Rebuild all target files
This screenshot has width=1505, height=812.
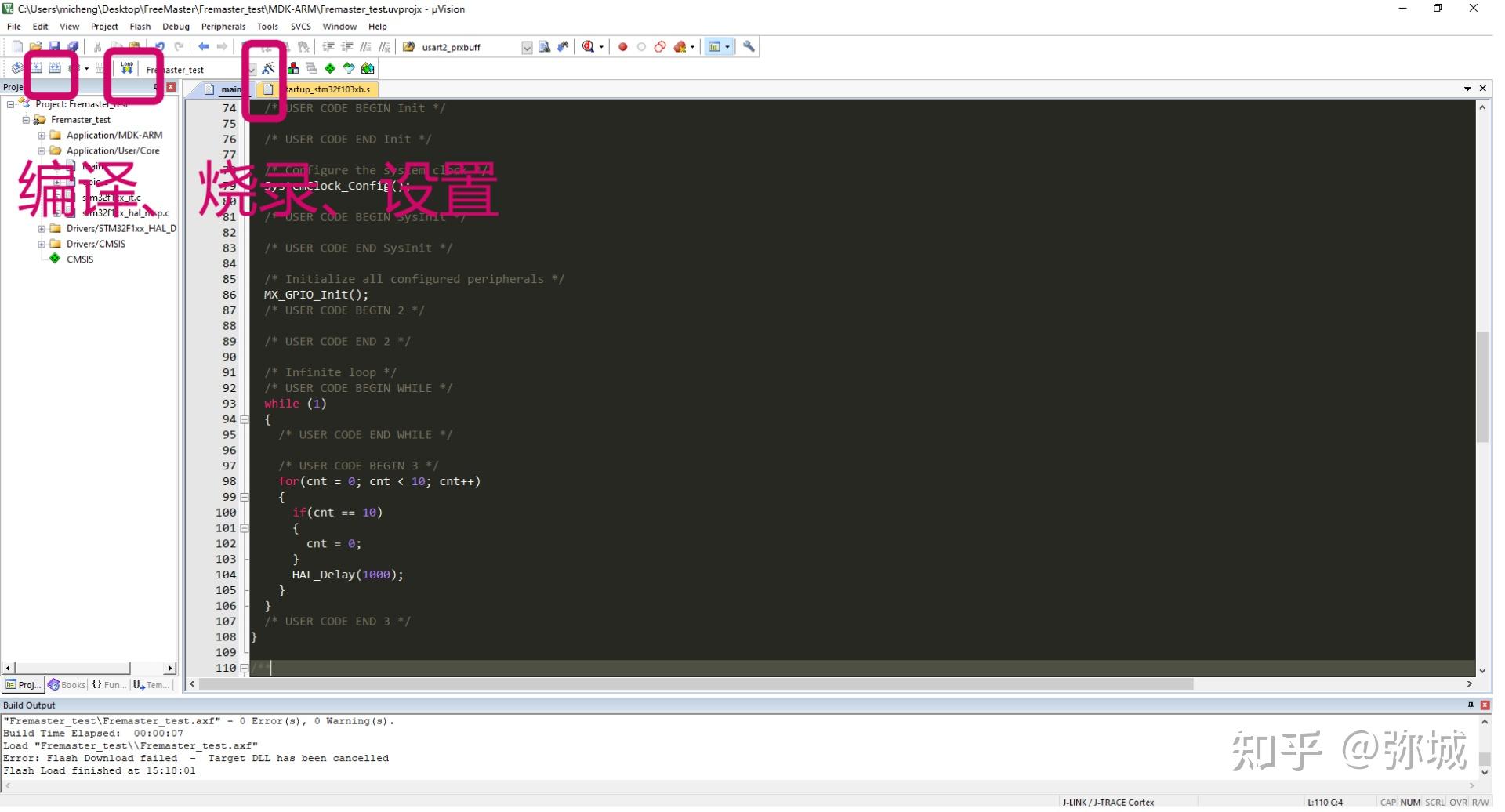(x=54, y=68)
